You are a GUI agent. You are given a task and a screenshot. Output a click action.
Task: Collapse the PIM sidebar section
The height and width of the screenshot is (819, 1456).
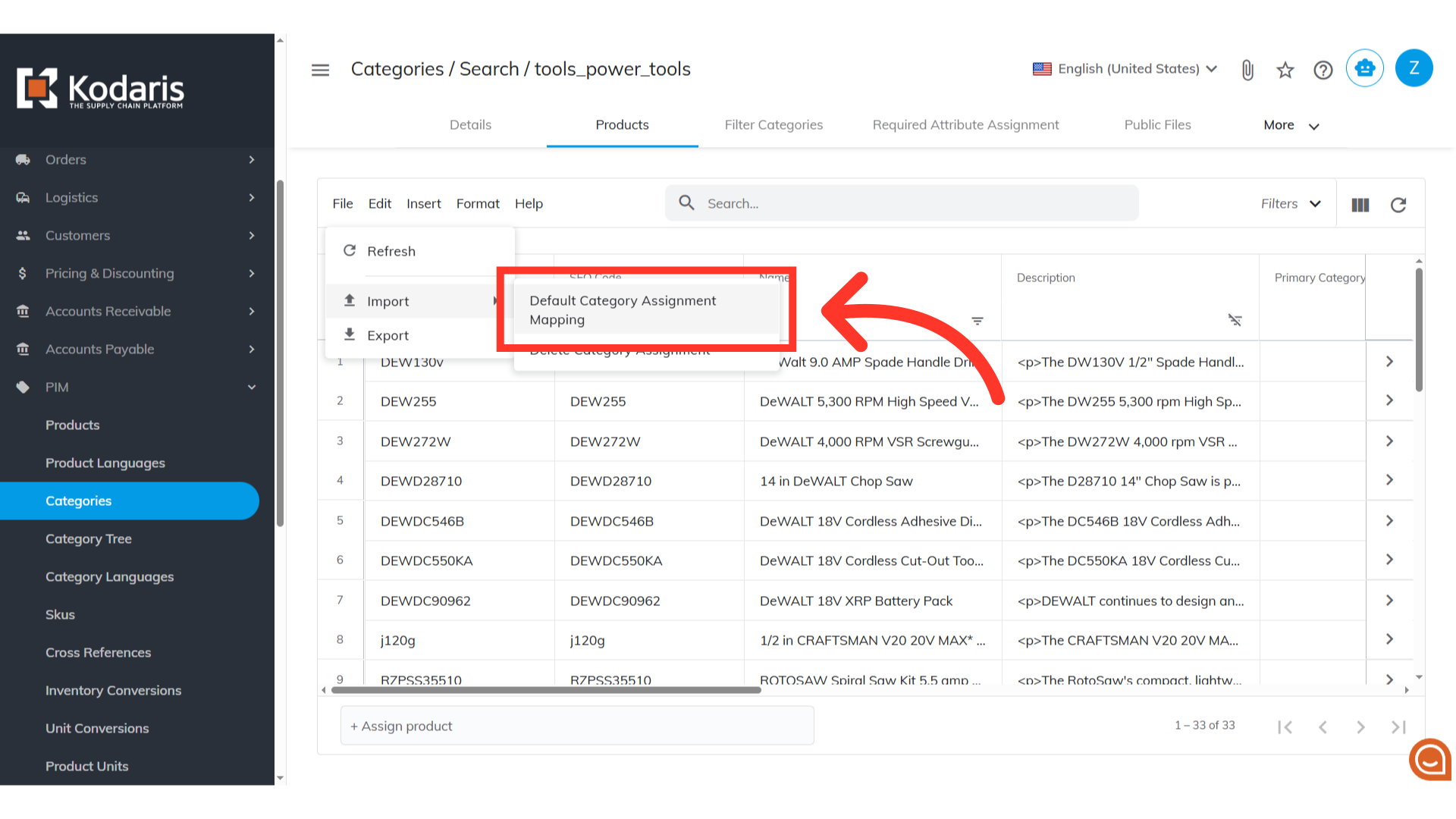(x=252, y=387)
